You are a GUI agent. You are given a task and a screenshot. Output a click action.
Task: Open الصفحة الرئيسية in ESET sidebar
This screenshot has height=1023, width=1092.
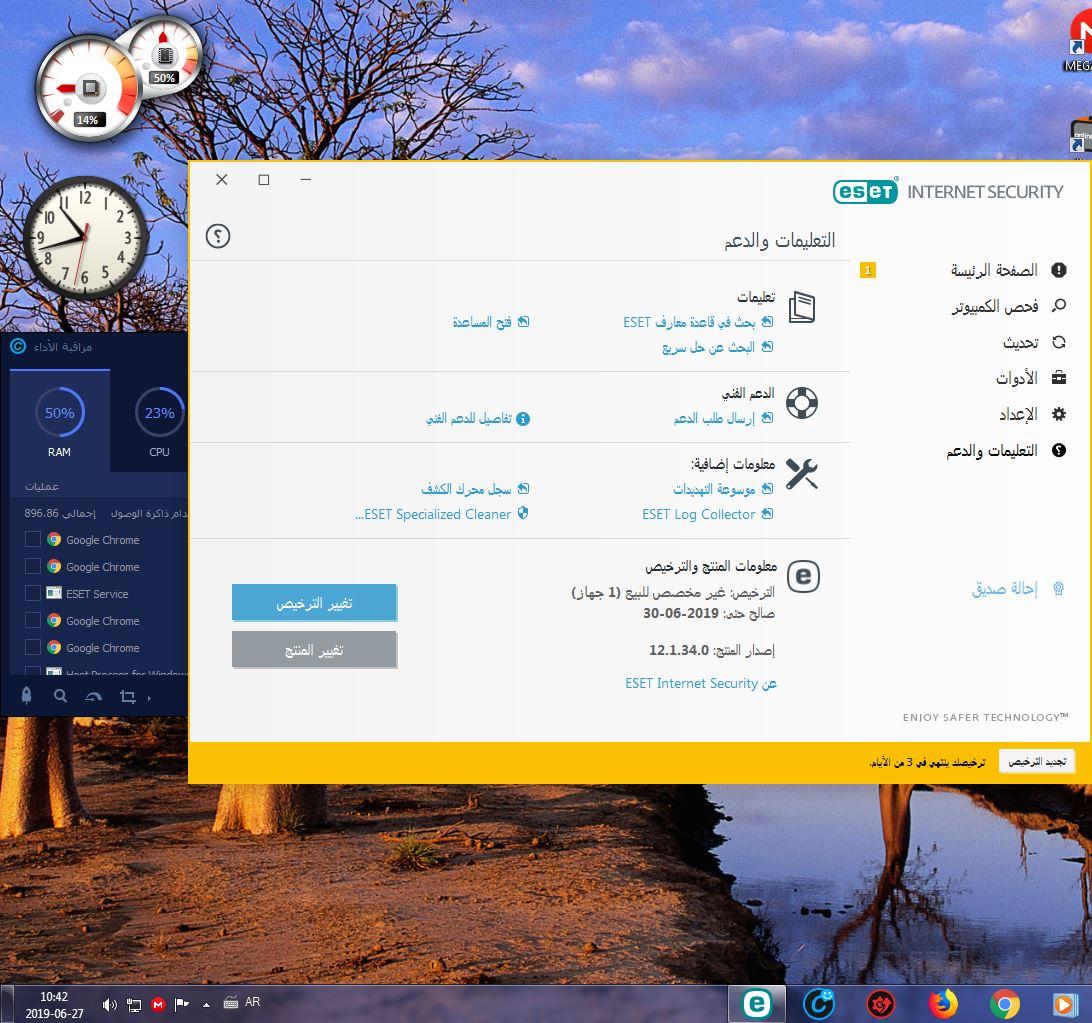[x=994, y=270]
